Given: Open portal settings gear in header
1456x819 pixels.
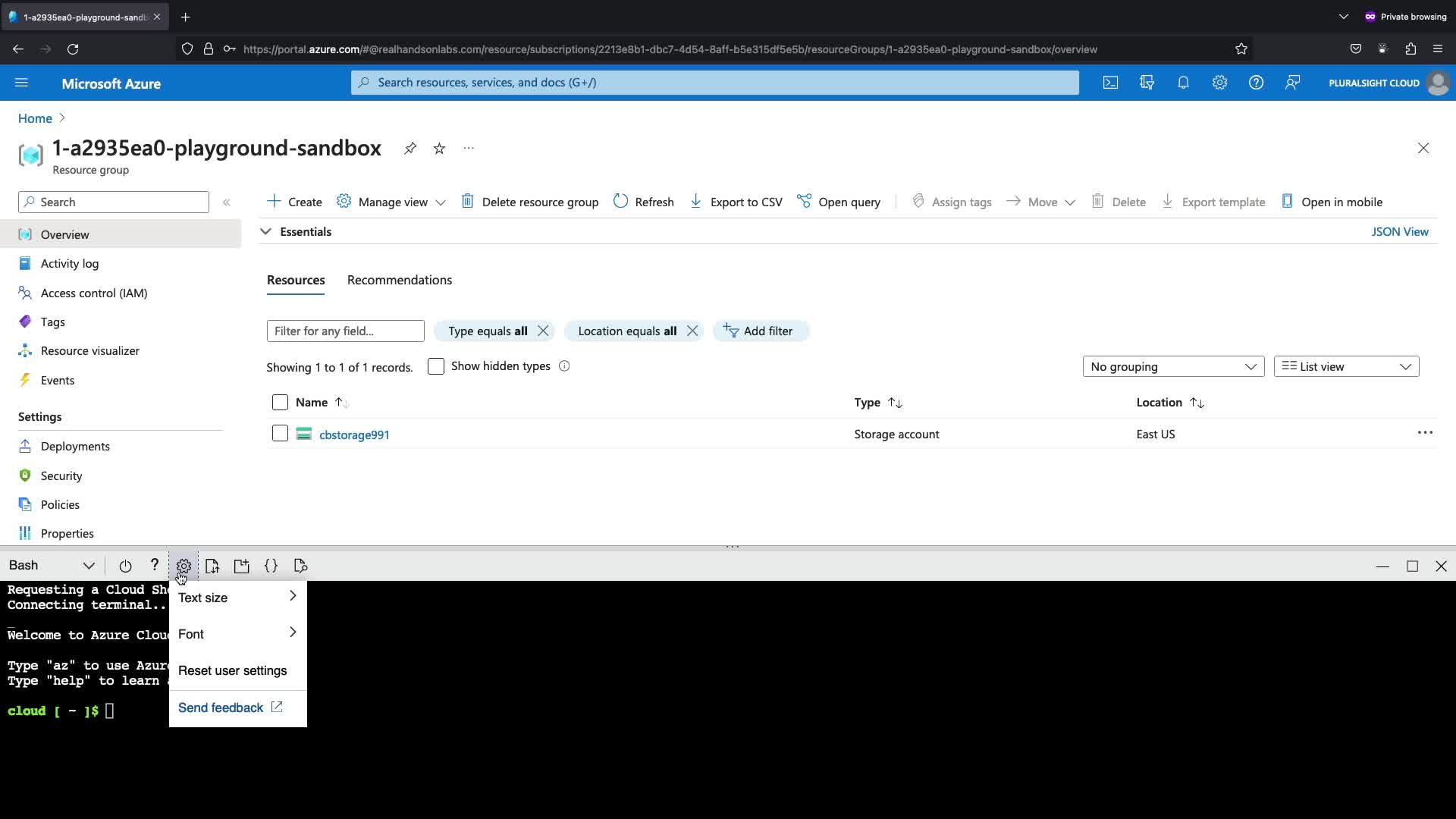Looking at the screenshot, I should 1219,83.
